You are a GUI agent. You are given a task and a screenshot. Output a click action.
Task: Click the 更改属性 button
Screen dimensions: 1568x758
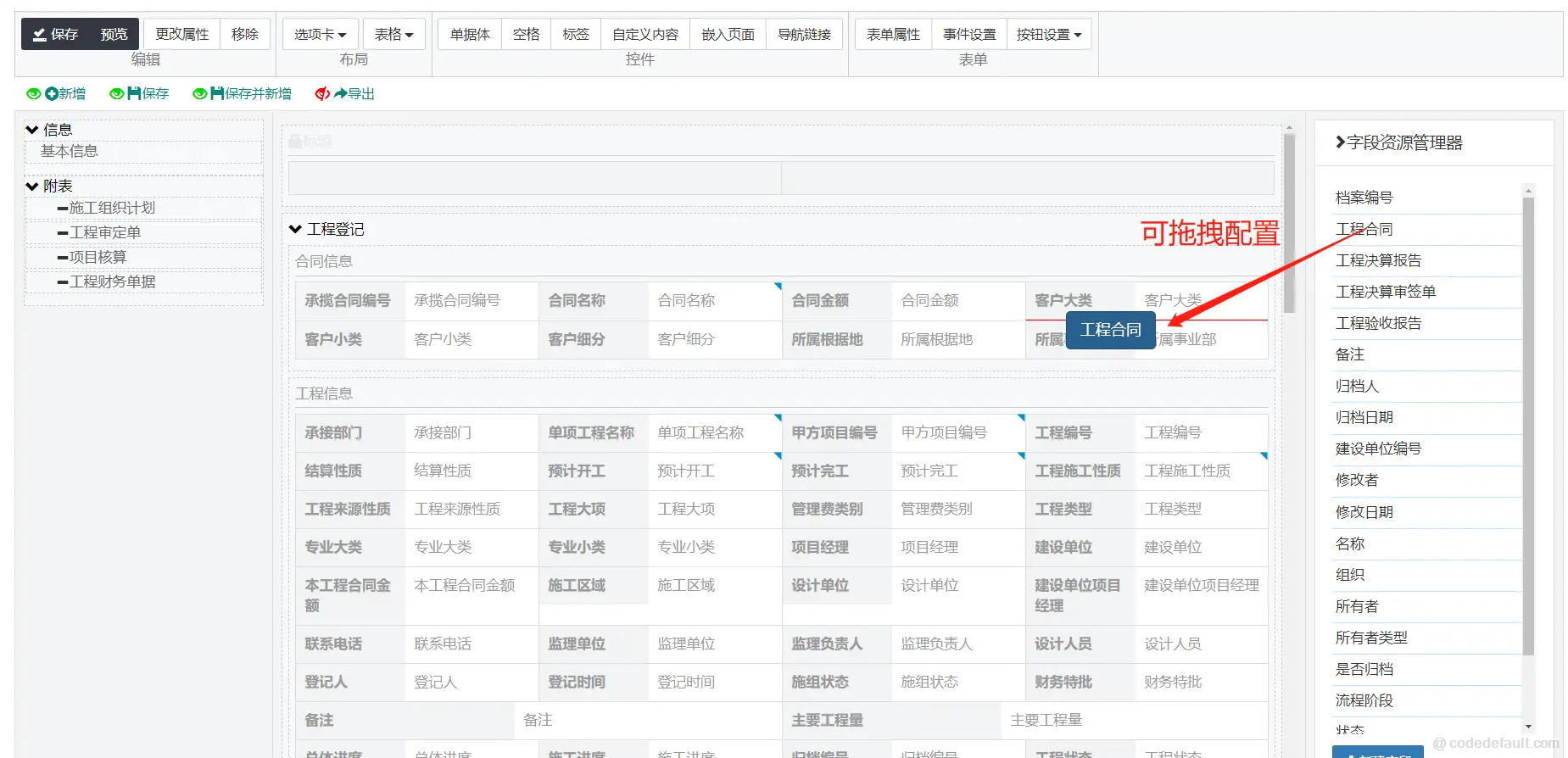181,35
